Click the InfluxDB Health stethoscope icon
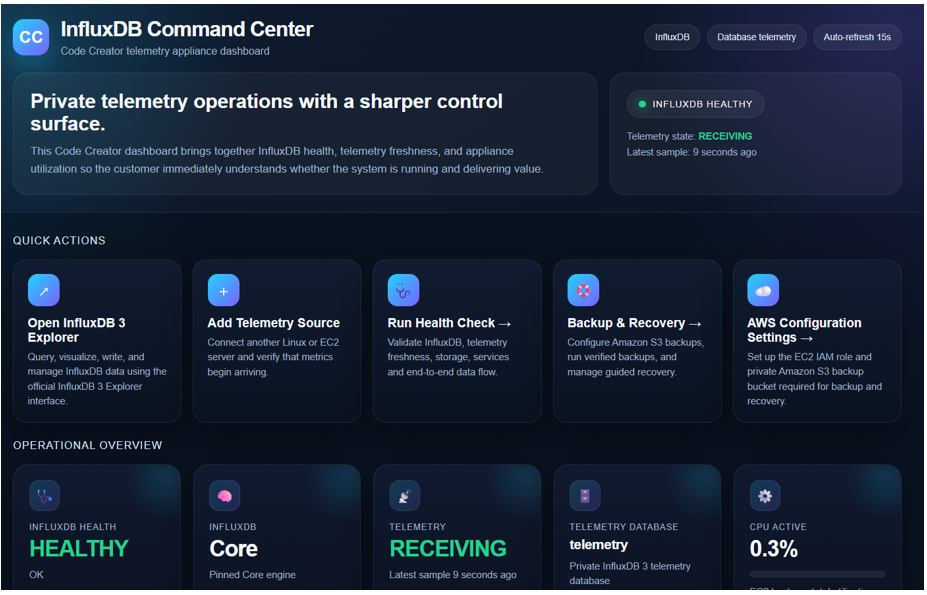 (44, 496)
